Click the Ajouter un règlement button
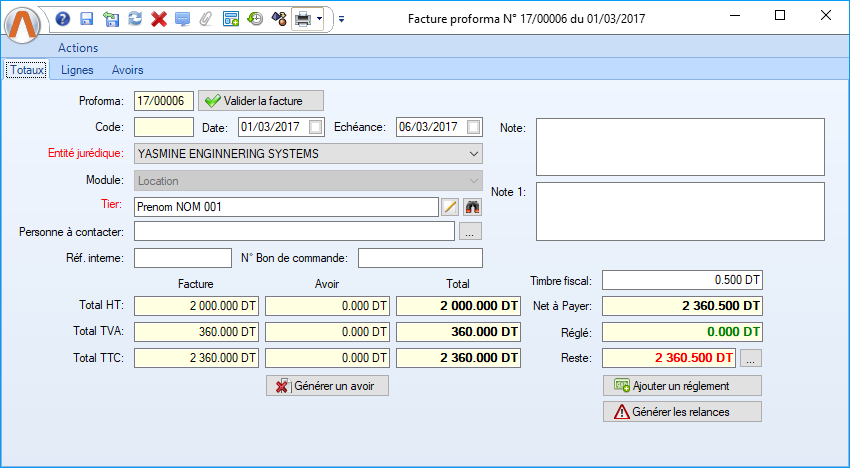 point(682,386)
